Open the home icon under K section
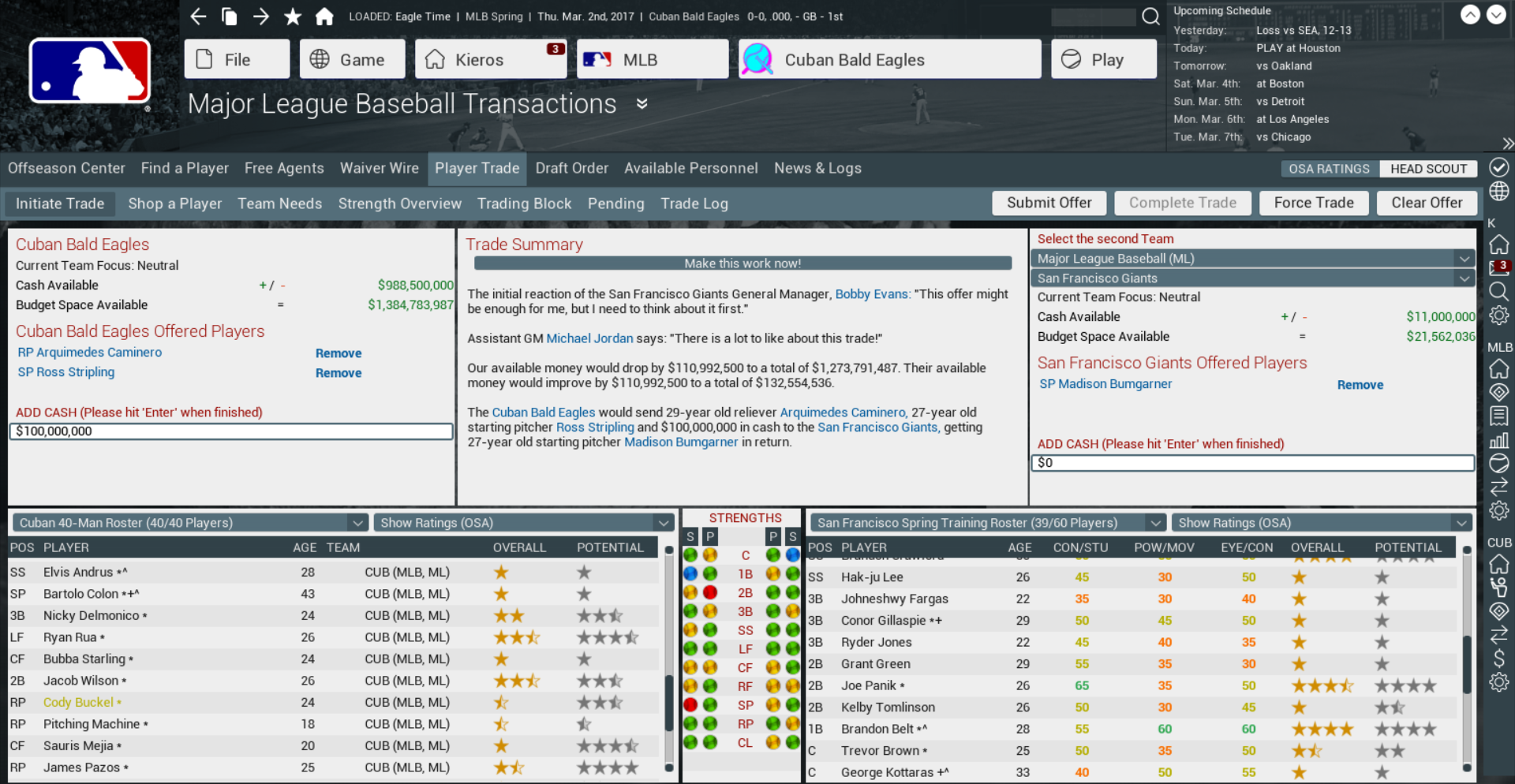This screenshot has width=1515, height=784. tap(1499, 245)
